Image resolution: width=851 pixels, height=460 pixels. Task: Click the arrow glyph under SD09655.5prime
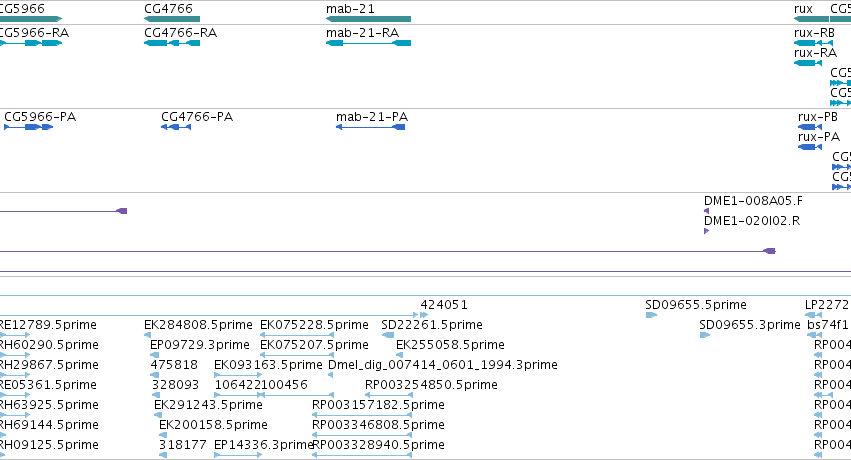coord(651,315)
